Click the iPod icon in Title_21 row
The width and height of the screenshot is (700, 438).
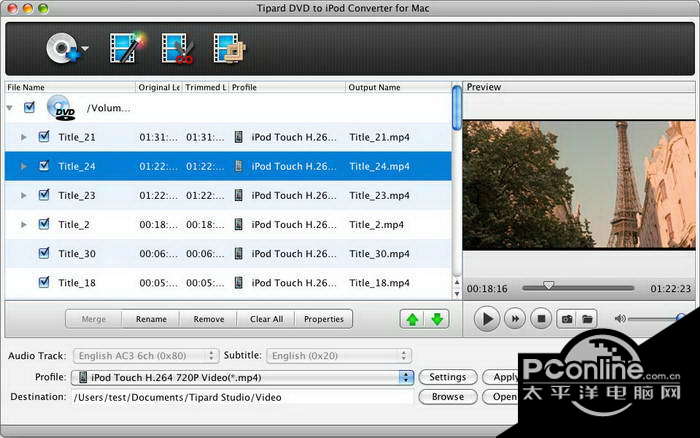239,137
